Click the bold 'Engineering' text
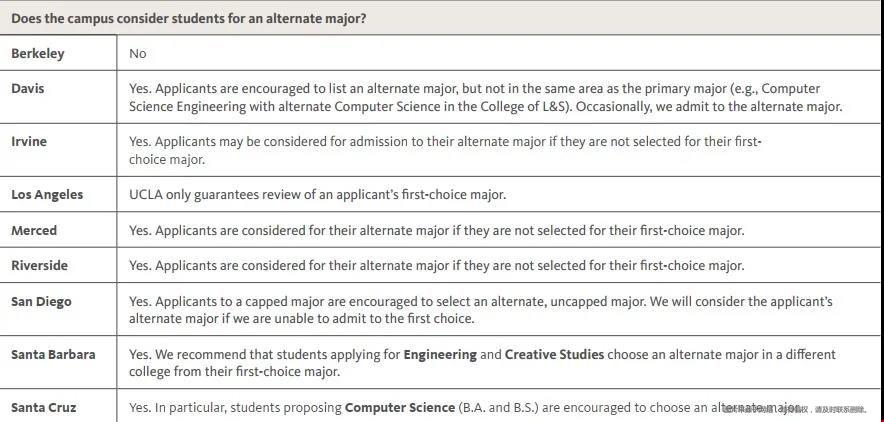 (440, 354)
